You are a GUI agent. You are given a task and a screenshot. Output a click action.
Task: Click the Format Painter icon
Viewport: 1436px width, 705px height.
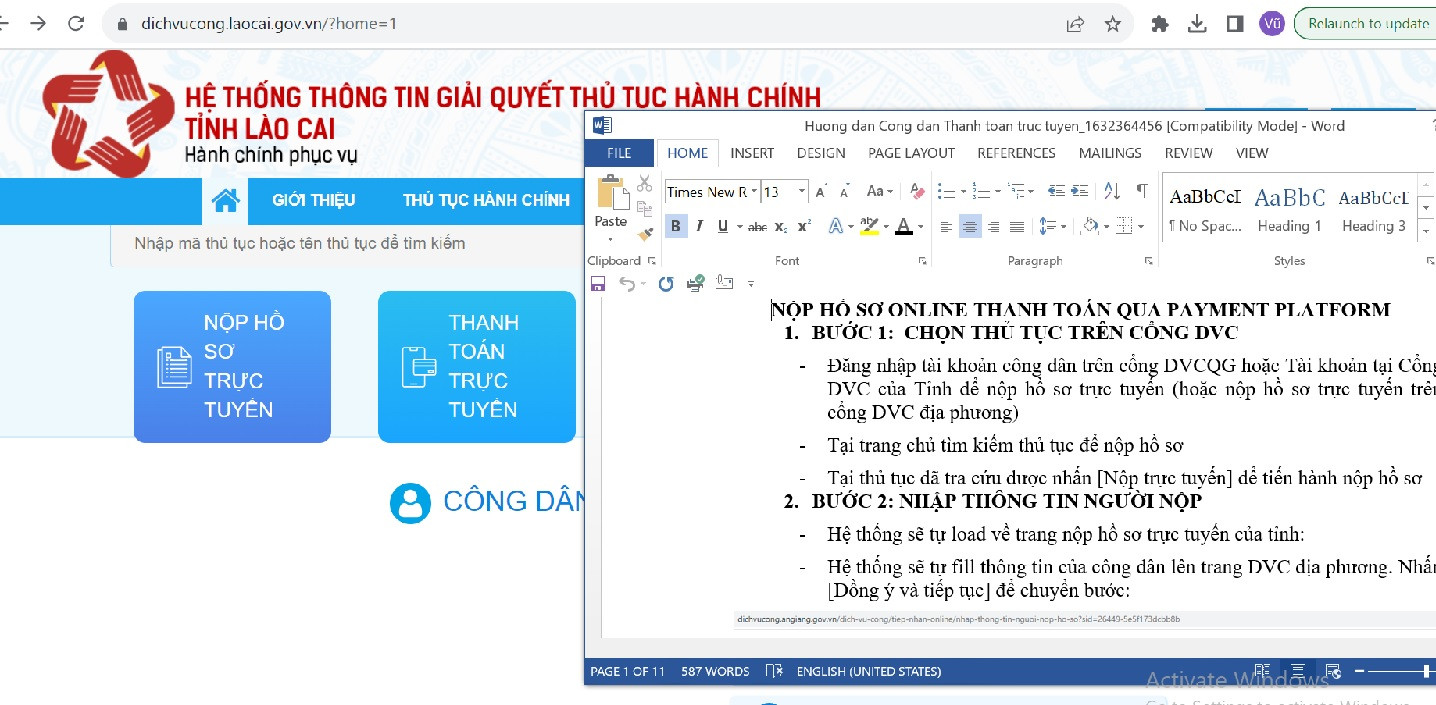[645, 233]
